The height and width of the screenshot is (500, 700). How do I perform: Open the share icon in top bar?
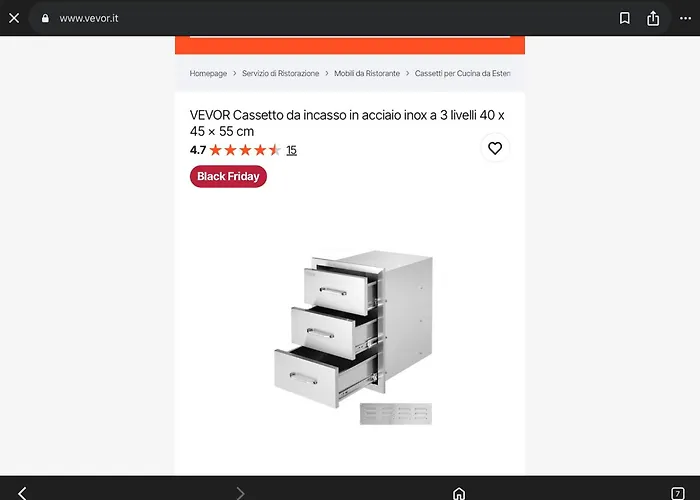(x=653, y=18)
